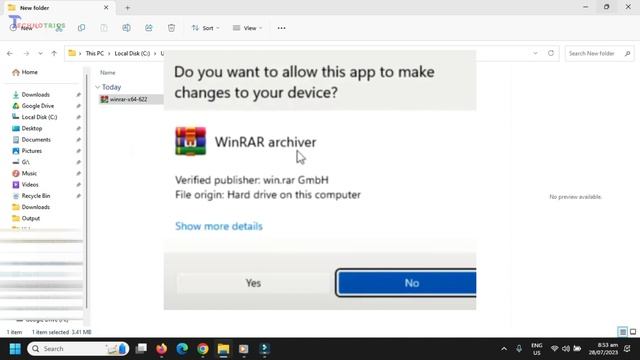
Task: Click the Paste icon in Explorer toolbar
Action: tap(104, 28)
